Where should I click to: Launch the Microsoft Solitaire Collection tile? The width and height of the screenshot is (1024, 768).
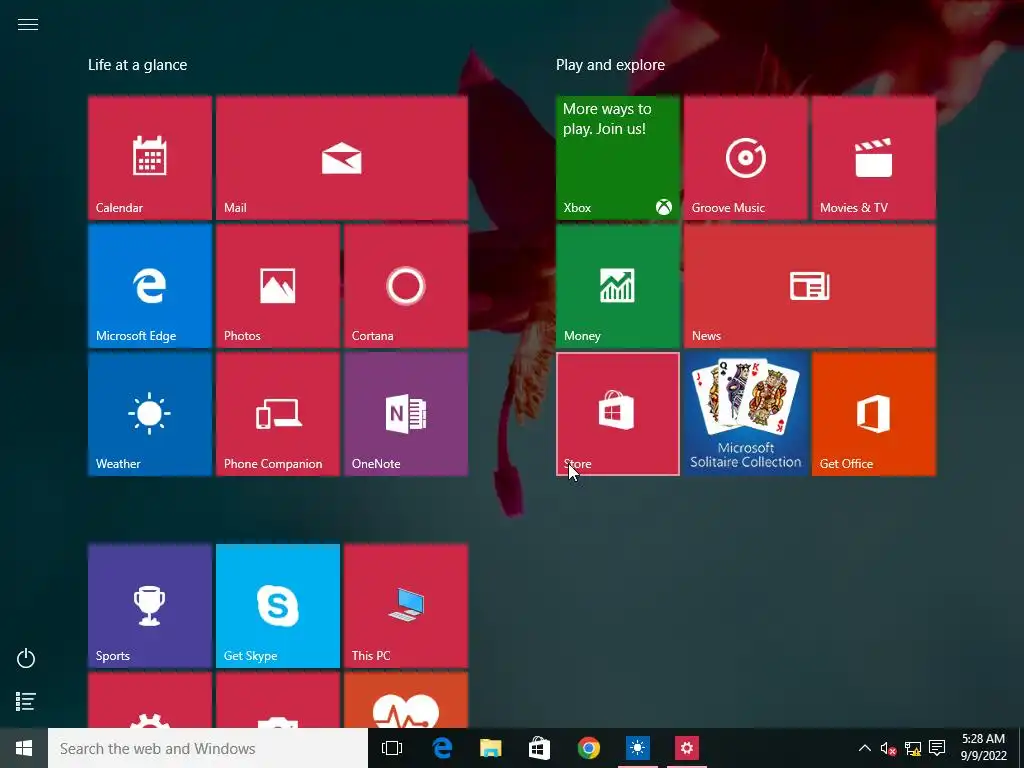[x=746, y=414]
